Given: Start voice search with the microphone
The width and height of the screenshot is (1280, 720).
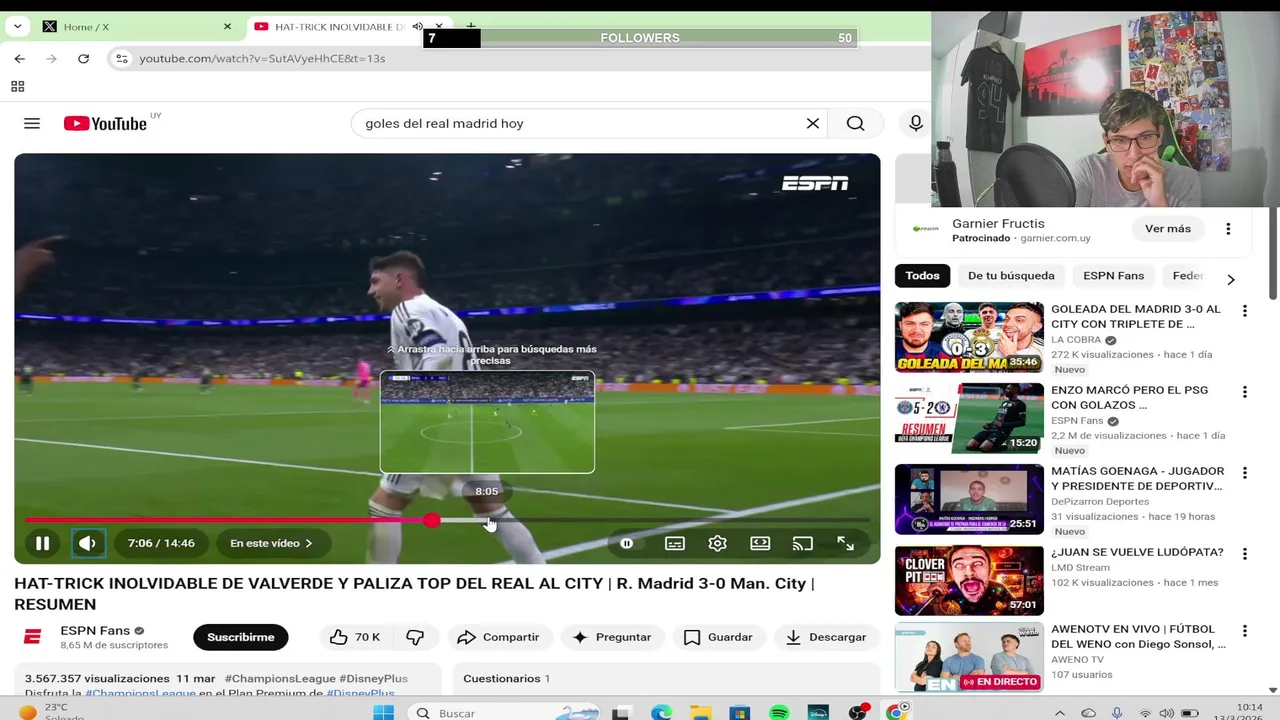Looking at the screenshot, I should click(x=915, y=123).
